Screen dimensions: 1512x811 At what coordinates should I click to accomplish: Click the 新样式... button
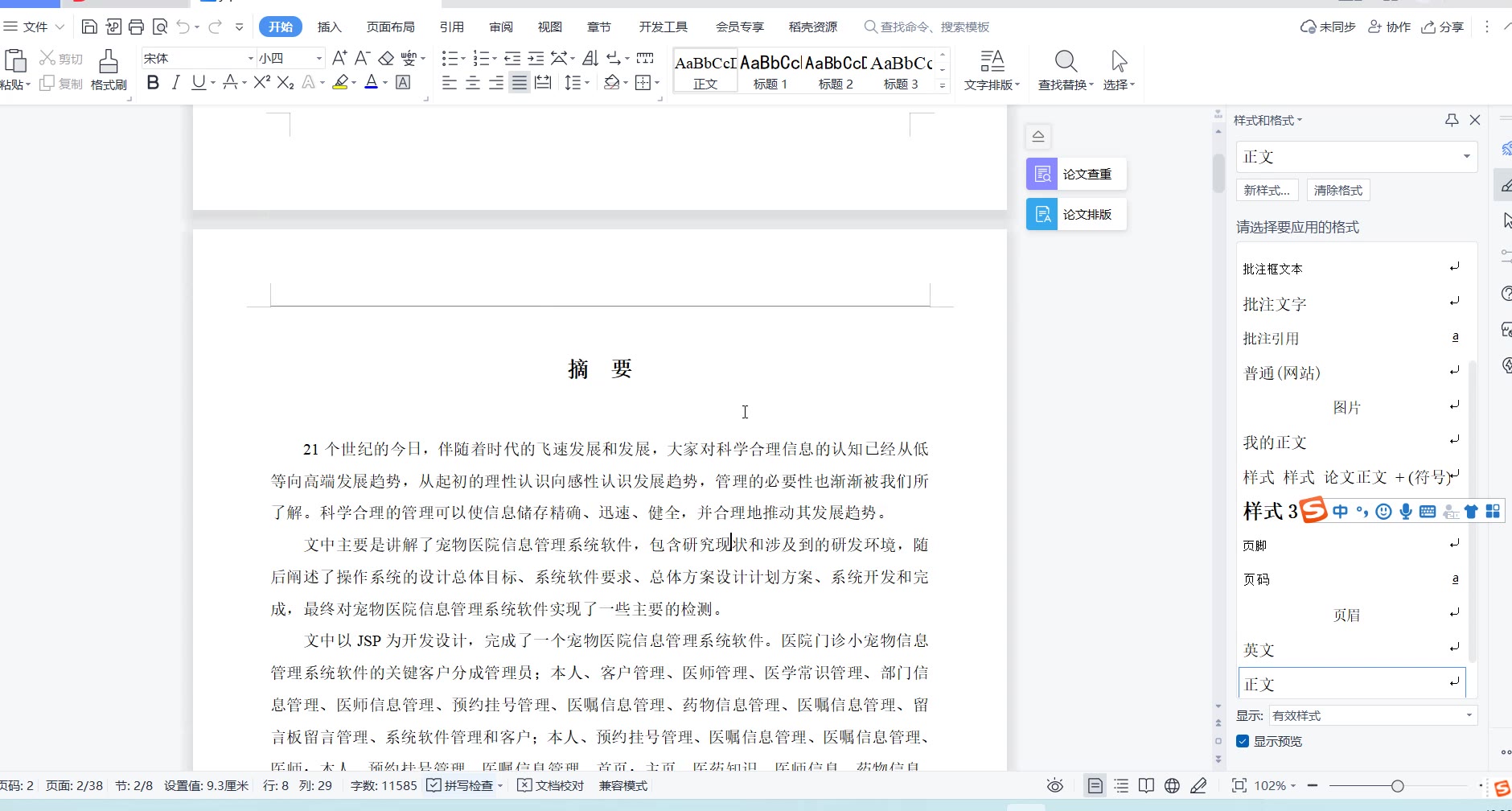(x=1267, y=191)
